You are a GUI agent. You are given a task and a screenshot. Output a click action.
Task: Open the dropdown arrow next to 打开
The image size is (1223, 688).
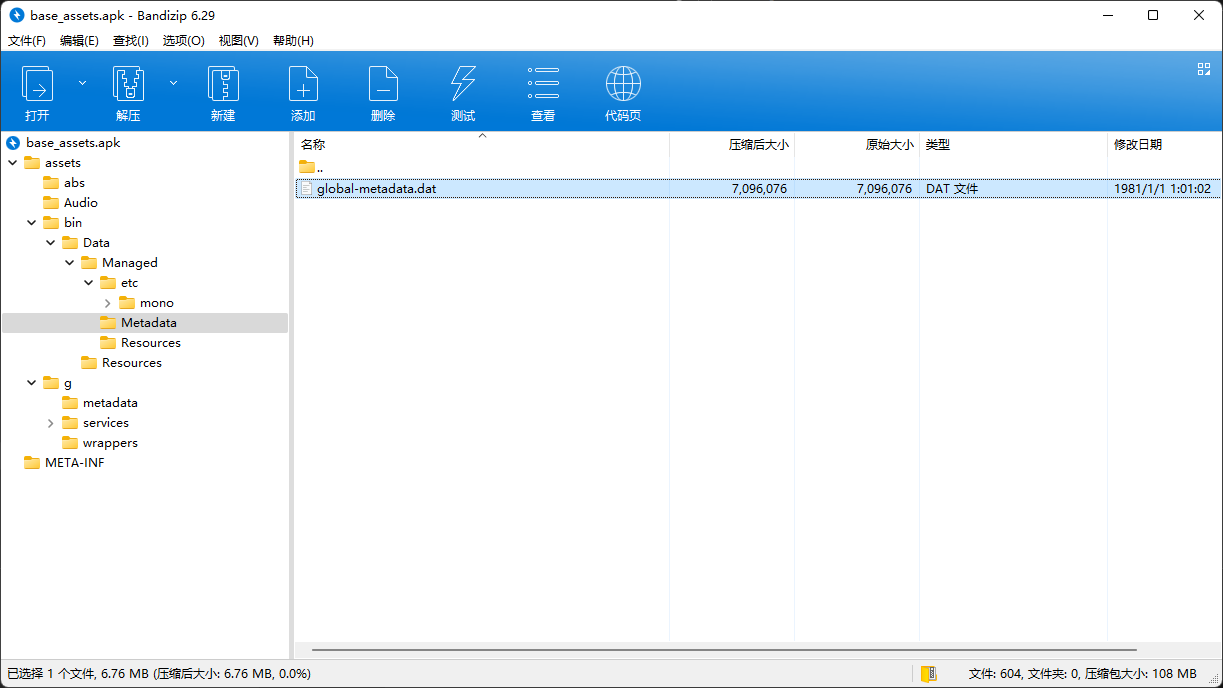click(x=82, y=83)
